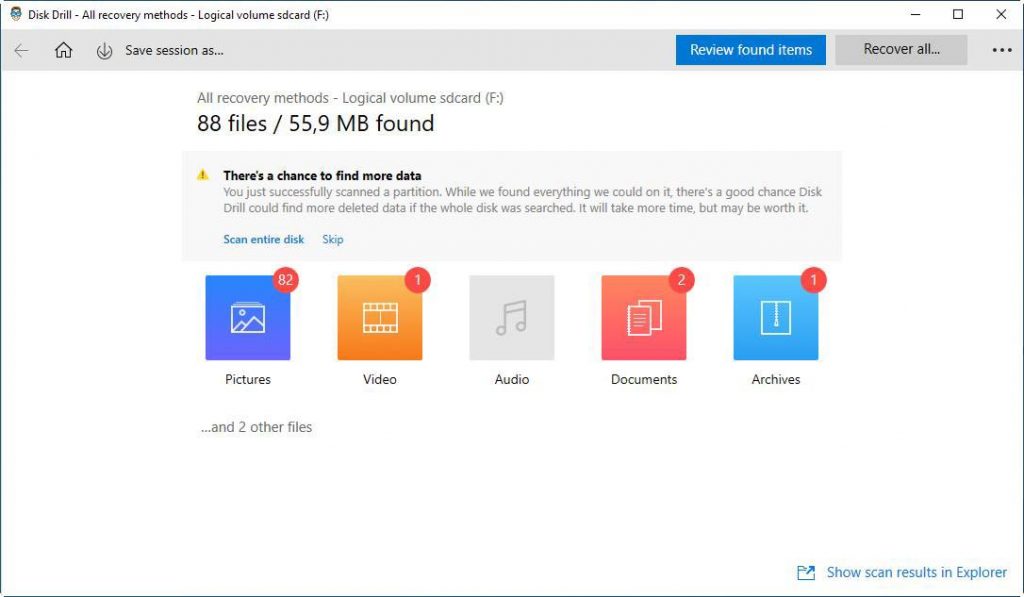The width and height of the screenshot is (1024, 597).
Task: Open the Pictures category icon
Action: (x=247, y=317)
